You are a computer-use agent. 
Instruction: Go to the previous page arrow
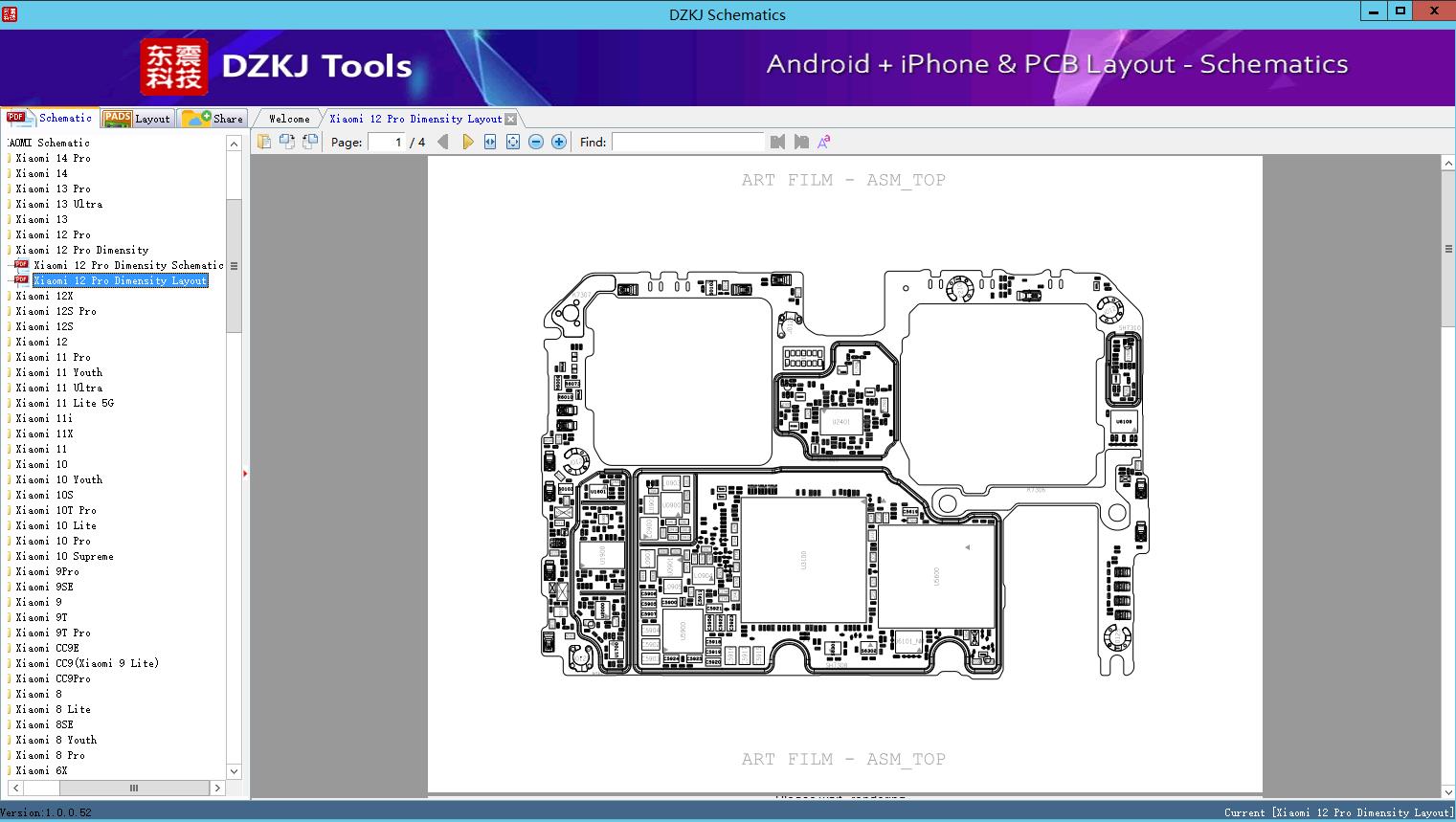(442, 142)
